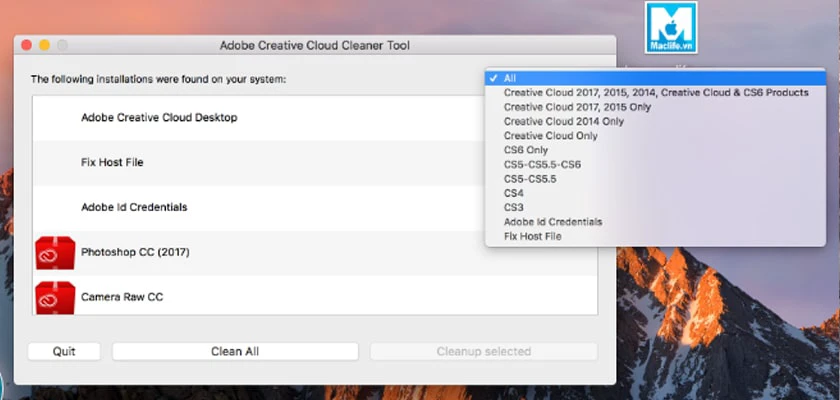Click the Camera Raw CC red box icon

[x=55, y=297]
